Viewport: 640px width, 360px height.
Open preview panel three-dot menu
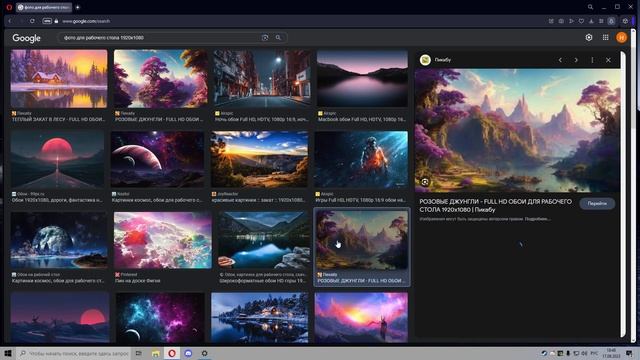(592, 60)
